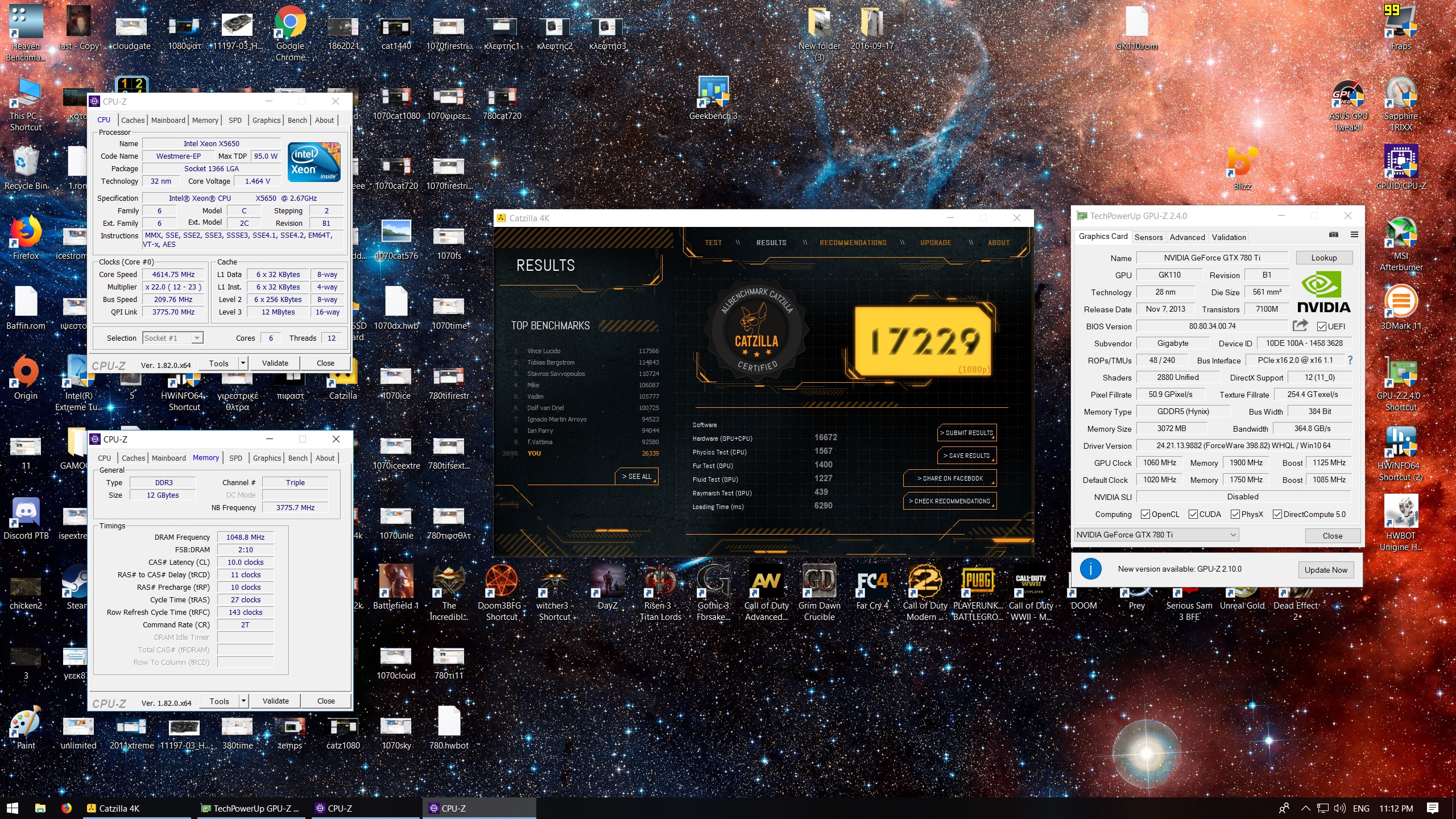
Task: Open Action Center notifications icon
Action: pyautogui.click(x=1433, y=808)
